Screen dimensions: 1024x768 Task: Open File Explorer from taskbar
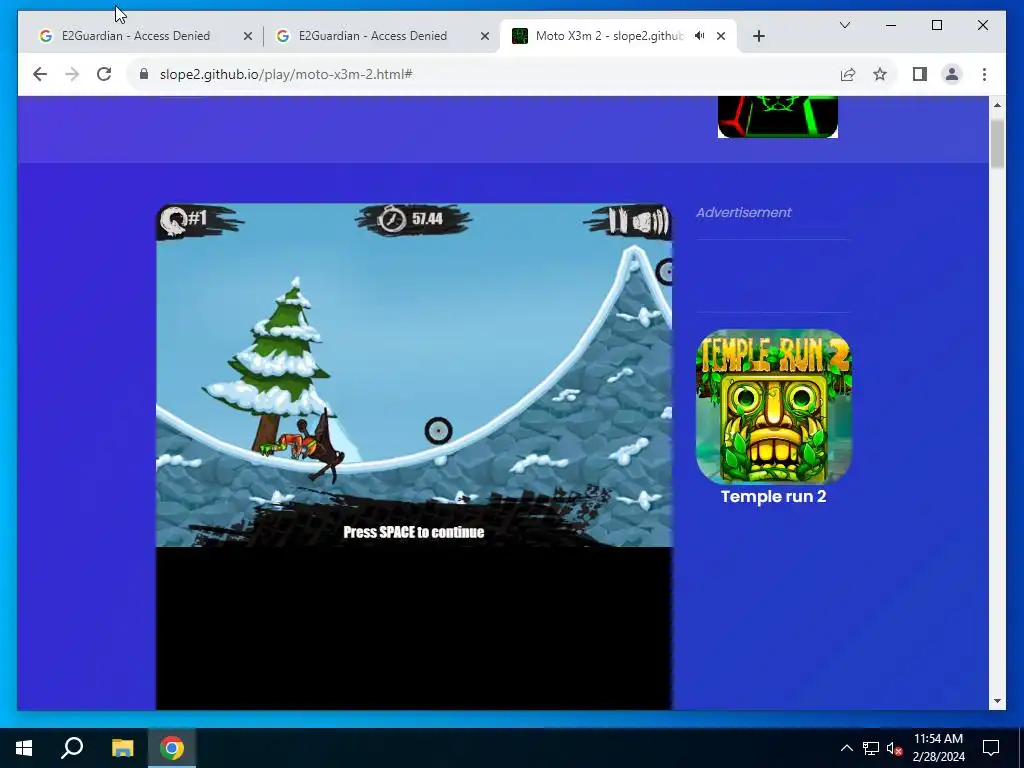pyautogui.click(x=122, y=748)
